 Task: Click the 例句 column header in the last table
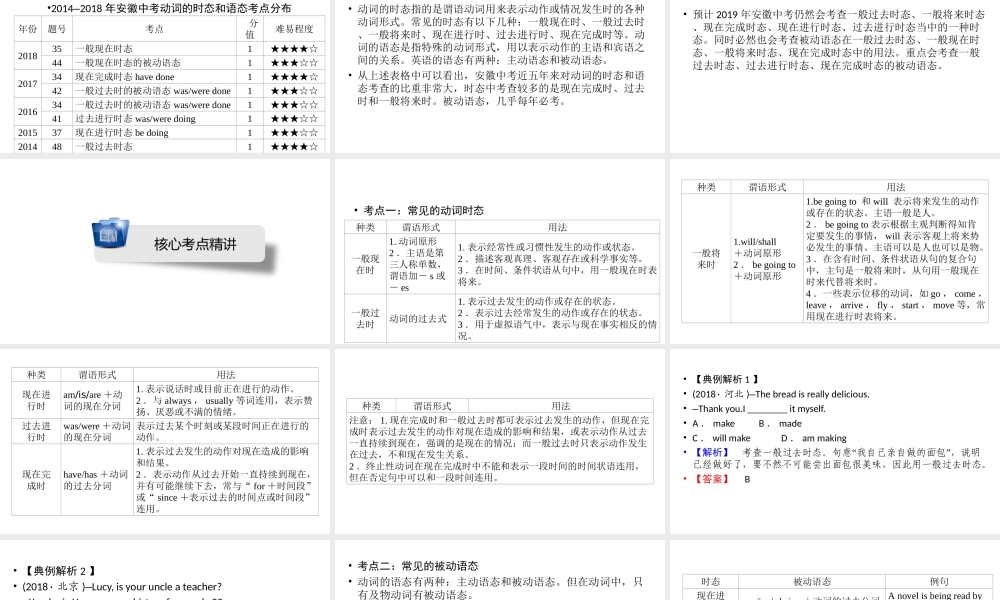pos(939,582)
